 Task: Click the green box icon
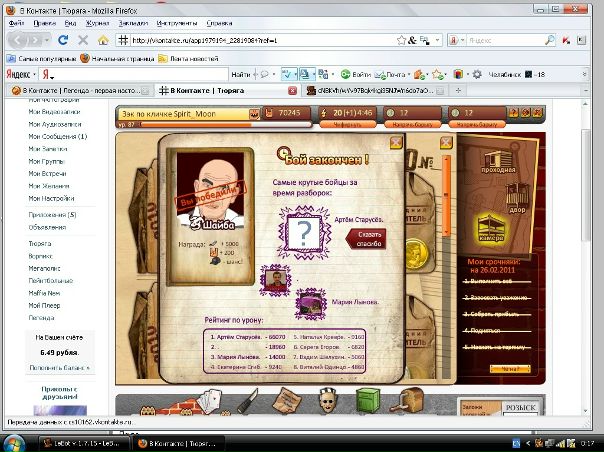pos(368,399)
